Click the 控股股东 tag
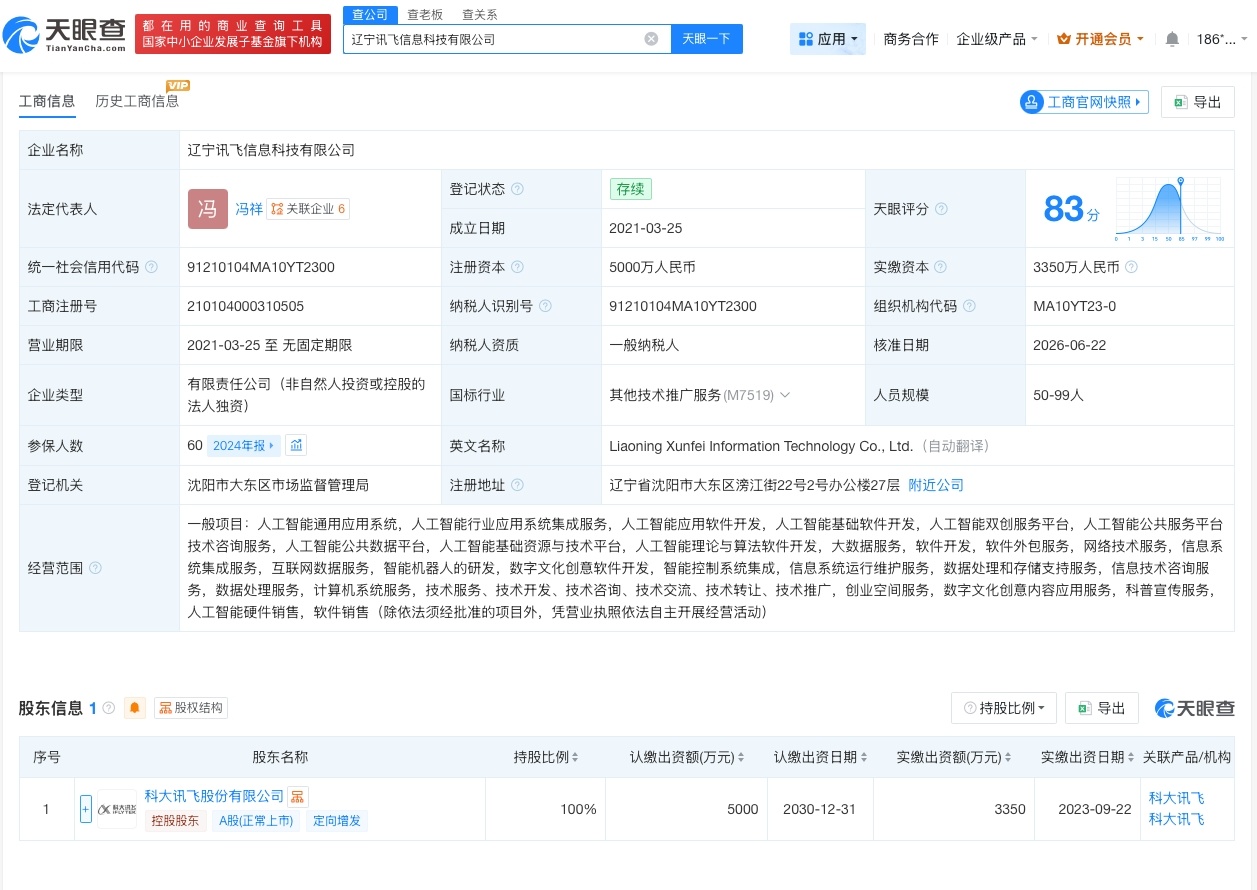1257x890 pixels. pyautogui.click(x=176, y=821)
